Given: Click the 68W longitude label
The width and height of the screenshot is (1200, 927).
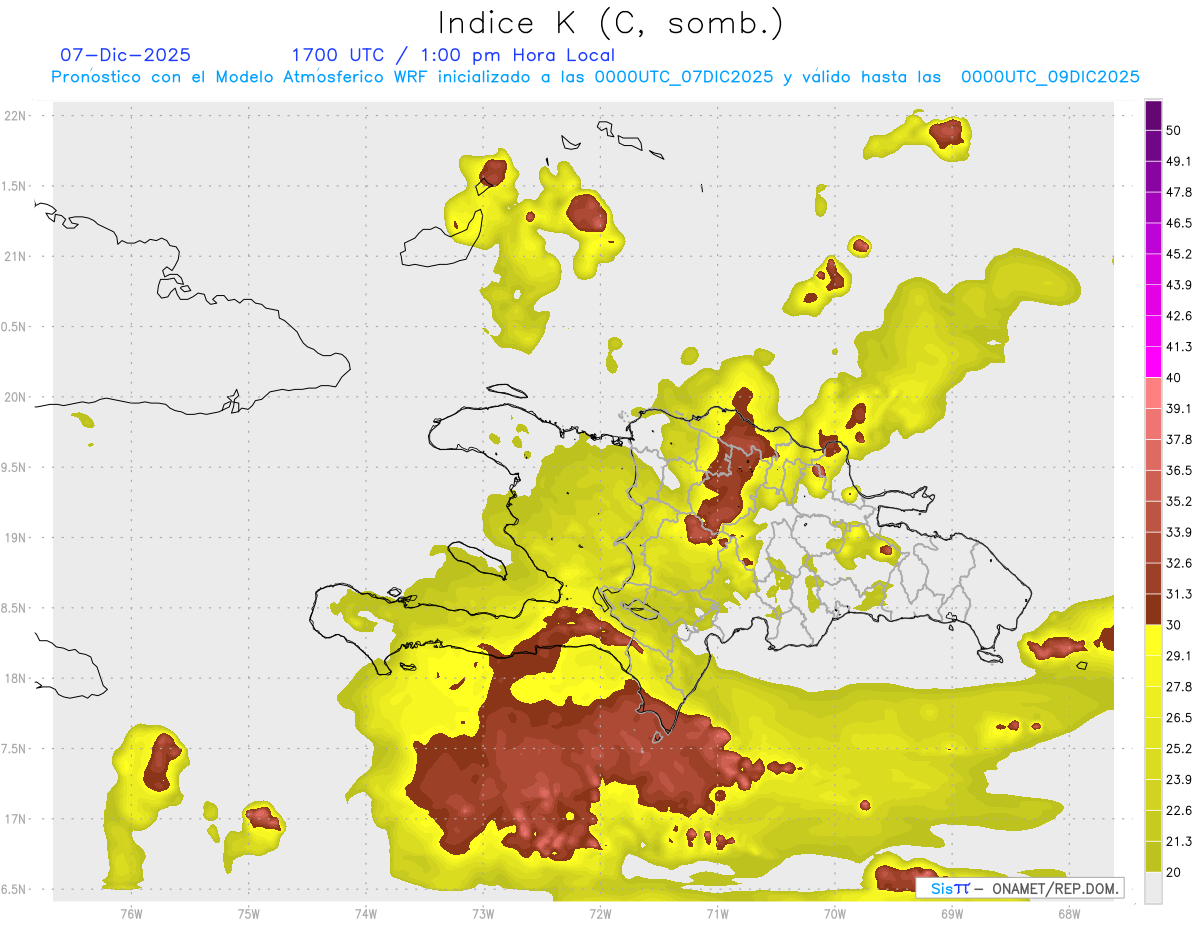Looking at the screenshot, I should click(x=1069, y=913).
